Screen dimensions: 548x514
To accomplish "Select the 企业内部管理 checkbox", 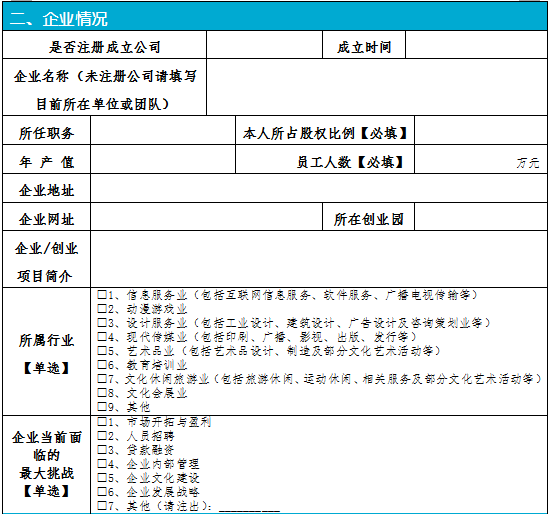I will pyautogui.click(x=102, y=463).
